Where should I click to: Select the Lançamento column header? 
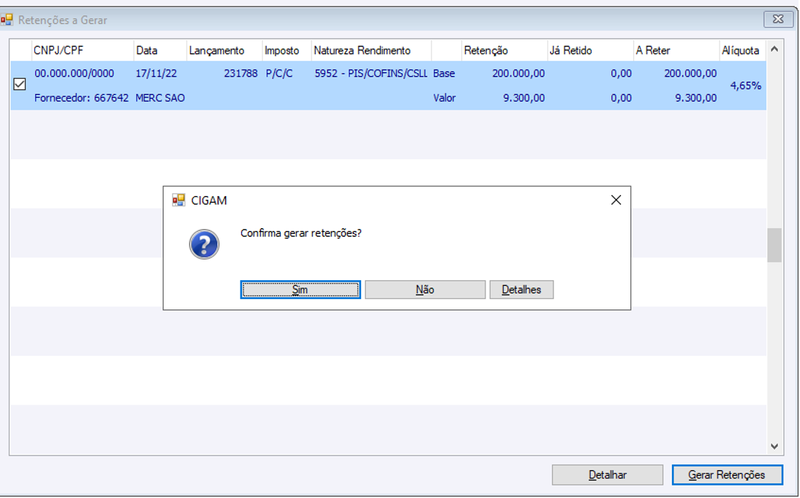point(224,51)
